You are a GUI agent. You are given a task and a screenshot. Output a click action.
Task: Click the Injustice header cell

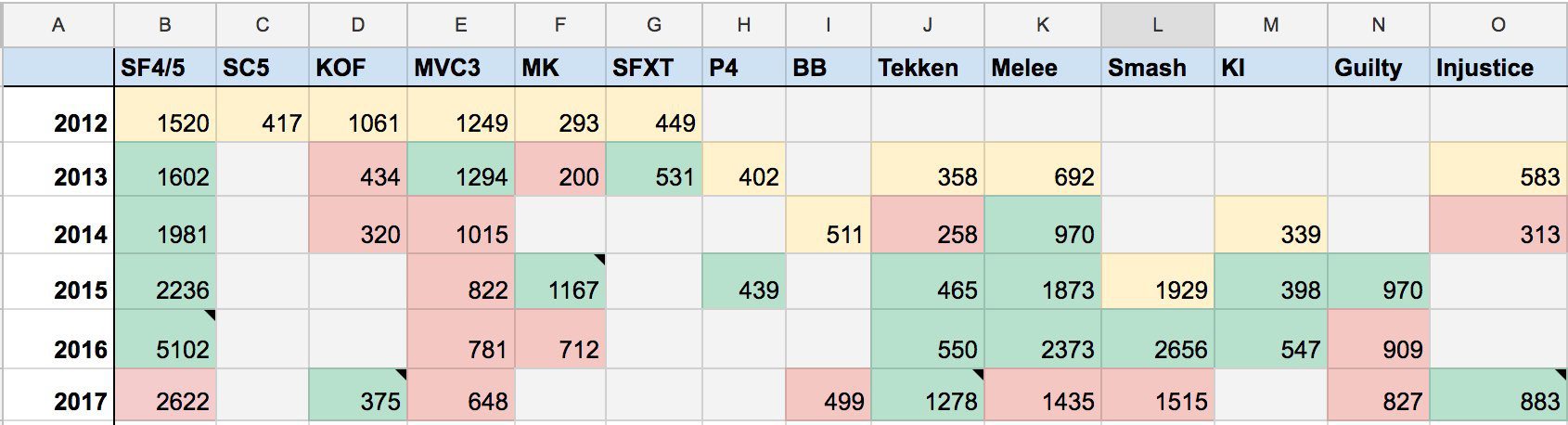[1497, 68]
